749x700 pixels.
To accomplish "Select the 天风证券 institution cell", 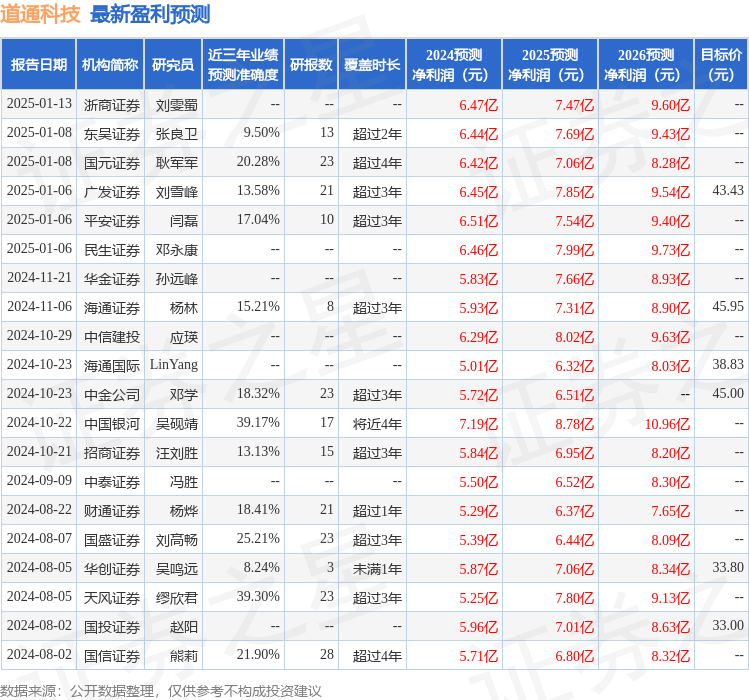I will coord(112,598).
